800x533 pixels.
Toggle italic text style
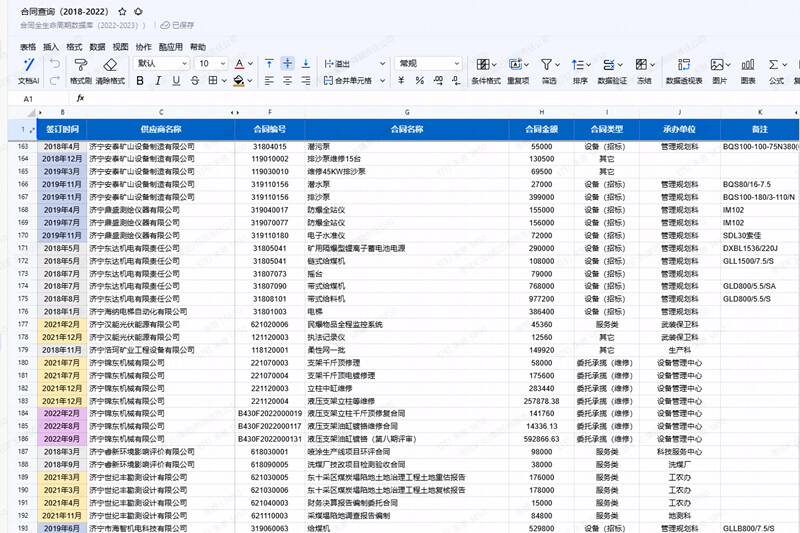(x=160, y=80)
